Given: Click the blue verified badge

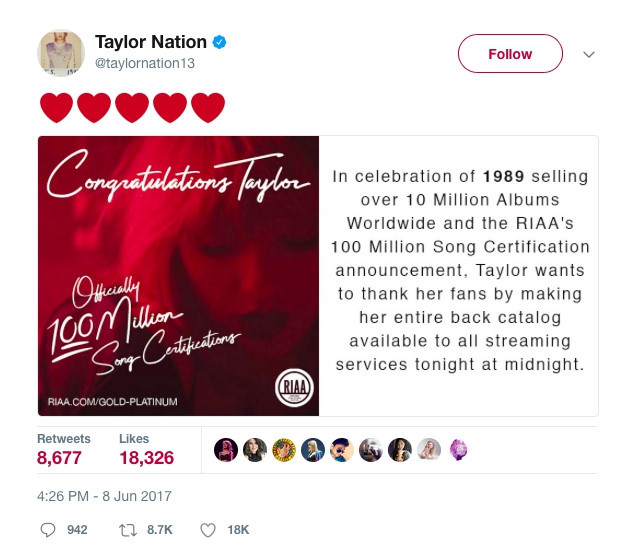Looking at the screenshot, I should click(x=220, y=43).
